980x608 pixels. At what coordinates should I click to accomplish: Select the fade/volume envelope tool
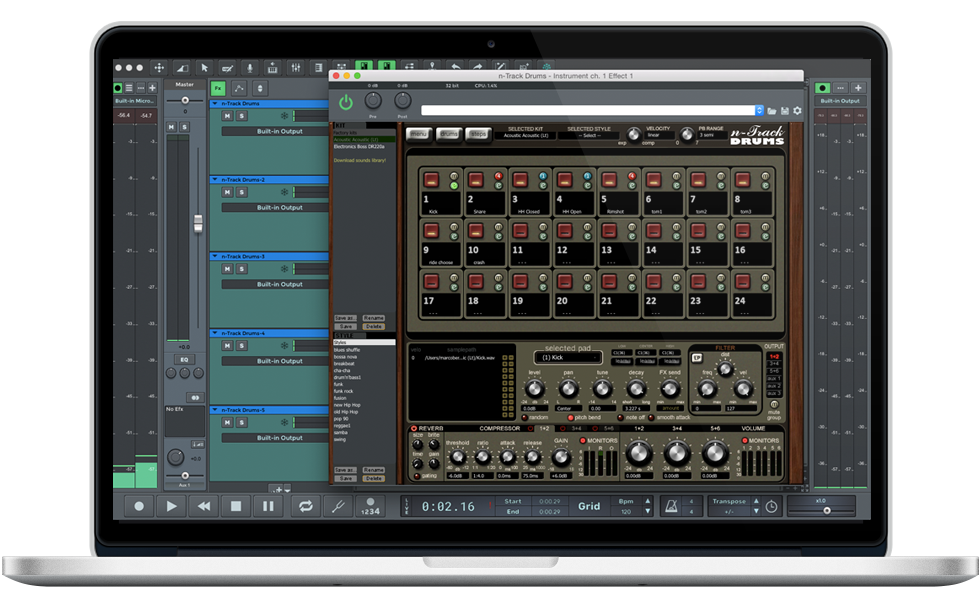pyautogui.click(x=182, y=67)
